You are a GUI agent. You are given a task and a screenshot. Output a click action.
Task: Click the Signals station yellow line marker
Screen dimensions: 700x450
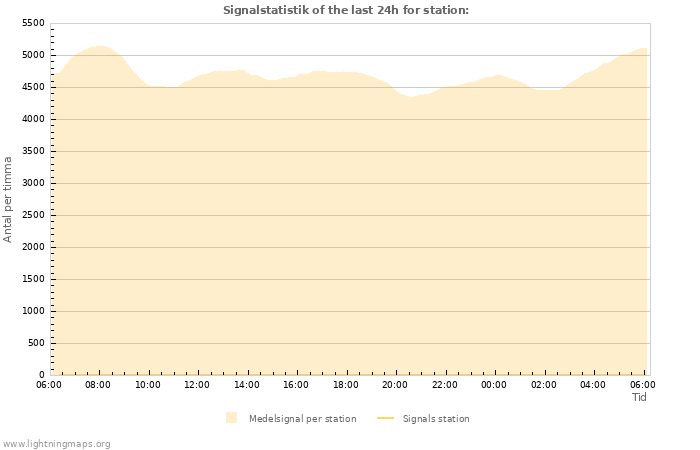[x=386, y=418]
